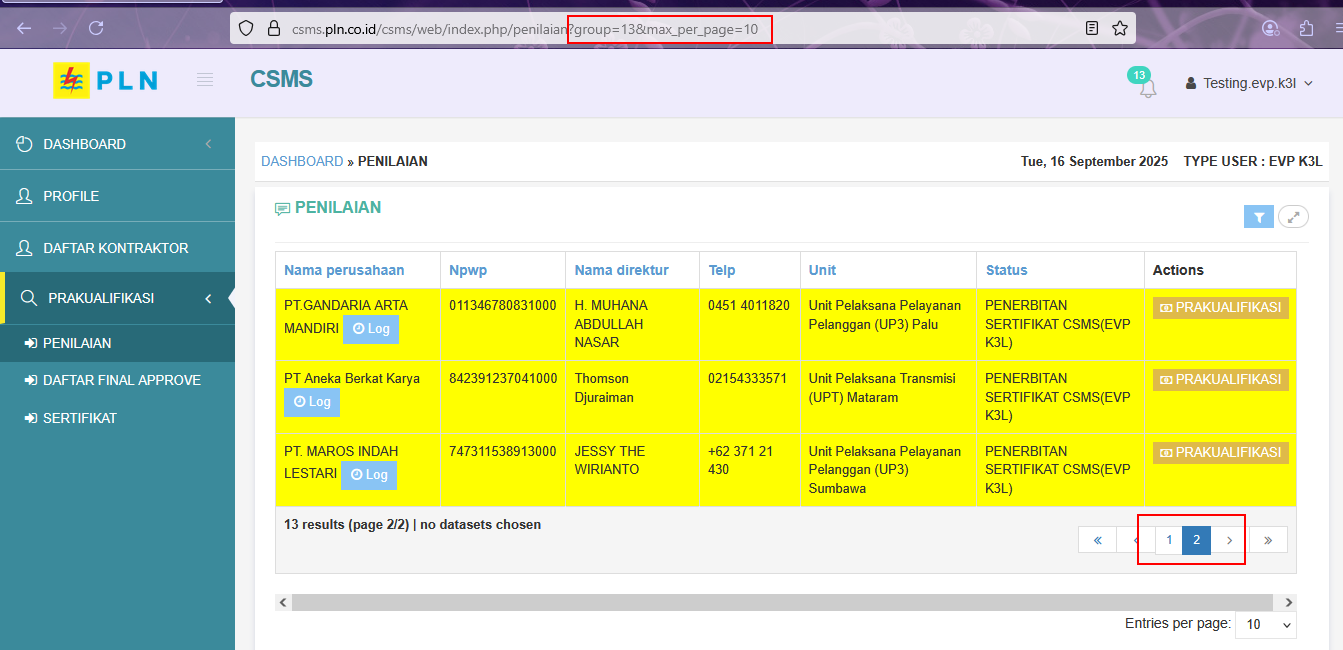Sort table by Nama perusahaan column
The height and width of the screenshot is (650, 1343).
tap(344, 270)
